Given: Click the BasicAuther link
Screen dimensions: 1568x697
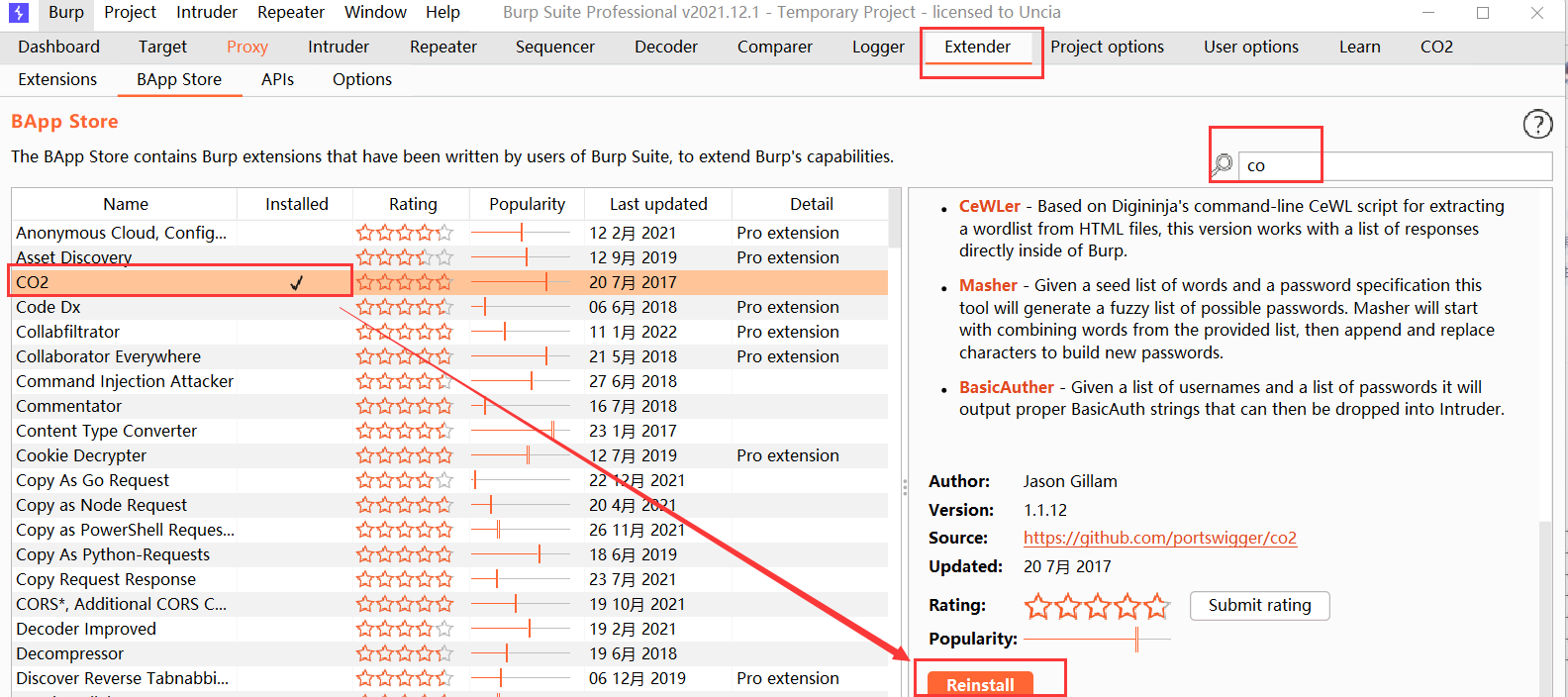Looking at the screenshot, I should coord(1007,387).
